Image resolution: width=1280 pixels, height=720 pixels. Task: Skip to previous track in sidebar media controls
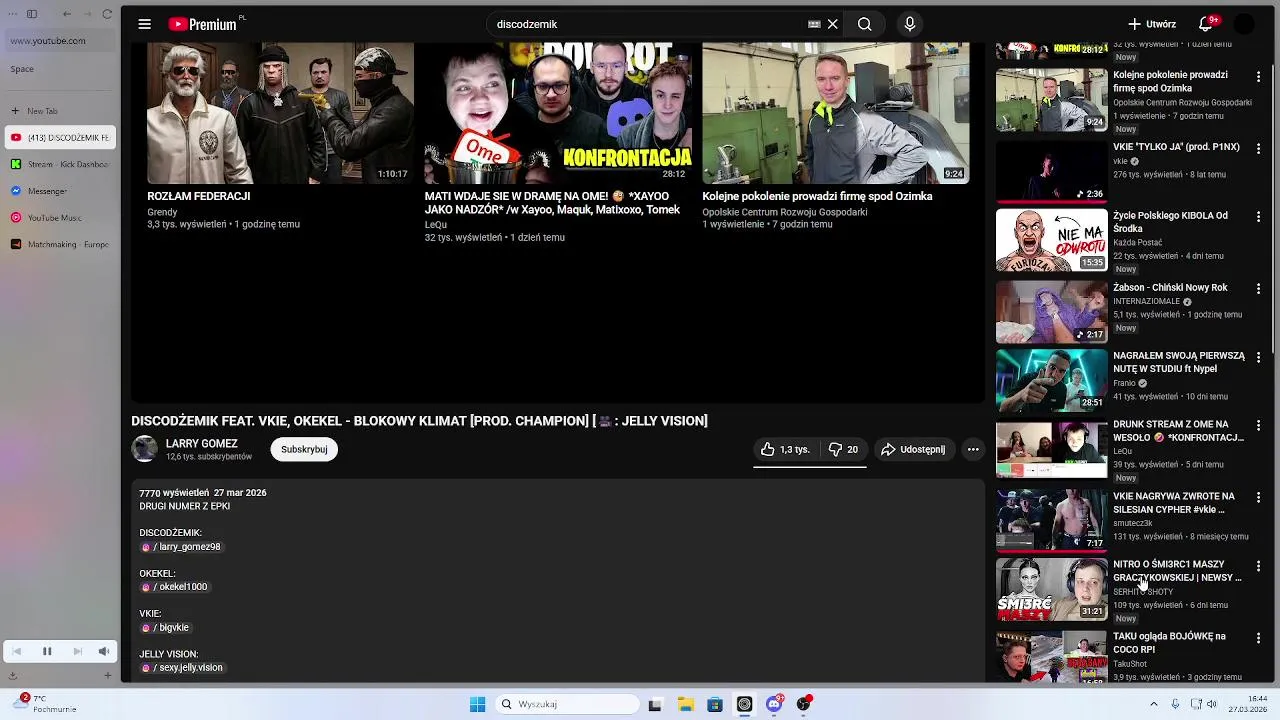pos(17,652)
